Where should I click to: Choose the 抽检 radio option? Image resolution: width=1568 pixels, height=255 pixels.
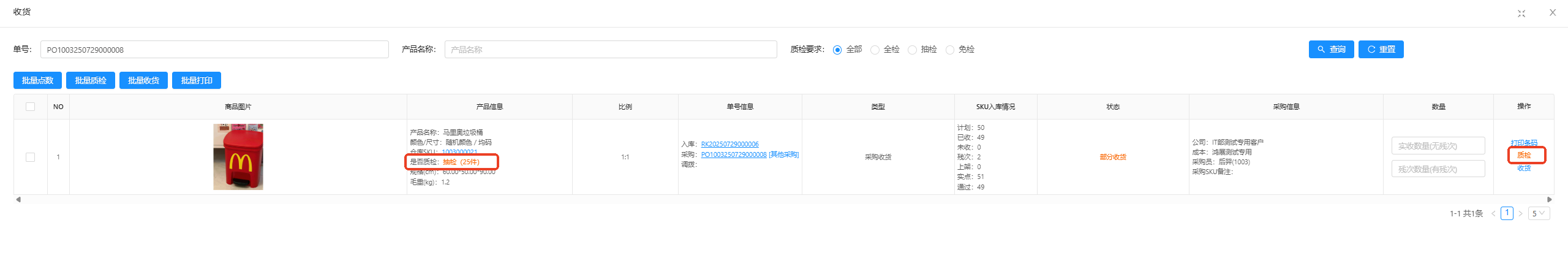[912, 50]
